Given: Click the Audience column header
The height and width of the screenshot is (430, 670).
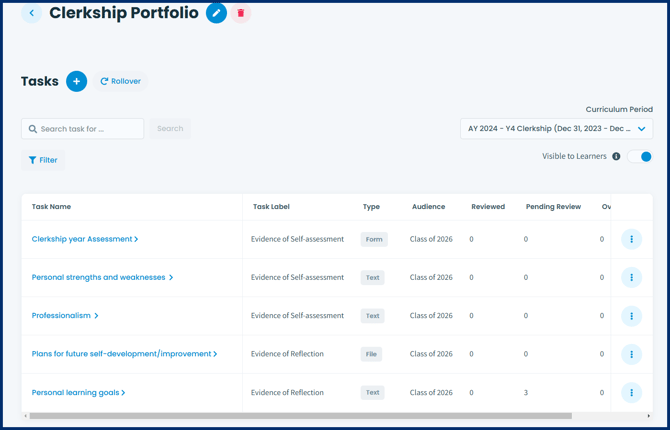Looking at the screenshot, I should tap(429, 206).
